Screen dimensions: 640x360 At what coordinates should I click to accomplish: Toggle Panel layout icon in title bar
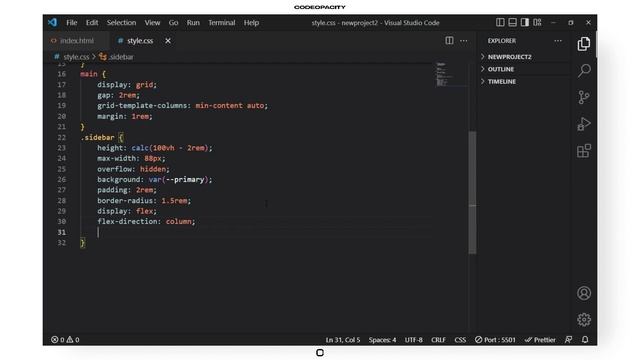(512, 22)
